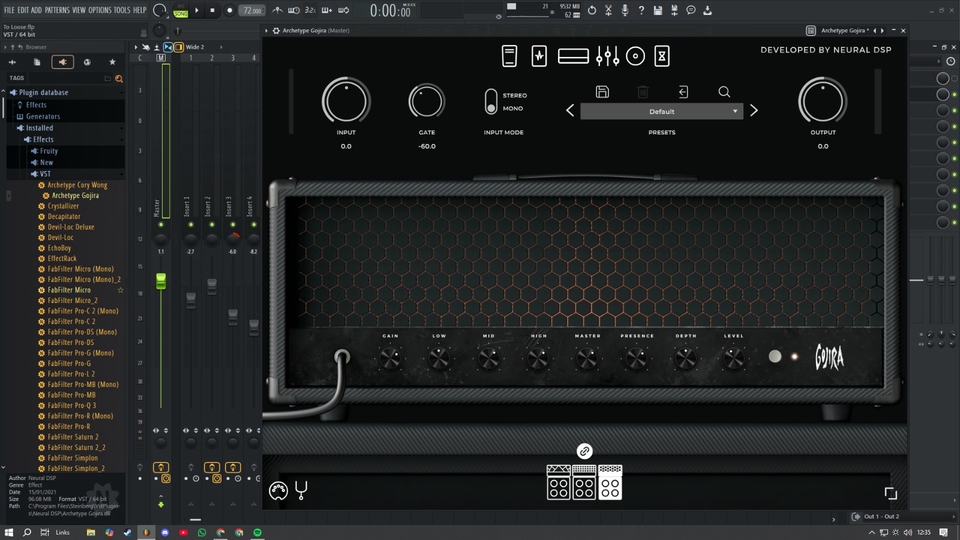The image size is (960, 540).
Task: Open the tuner fork icon
Action: pyautogui.click(x=301, y=491)
